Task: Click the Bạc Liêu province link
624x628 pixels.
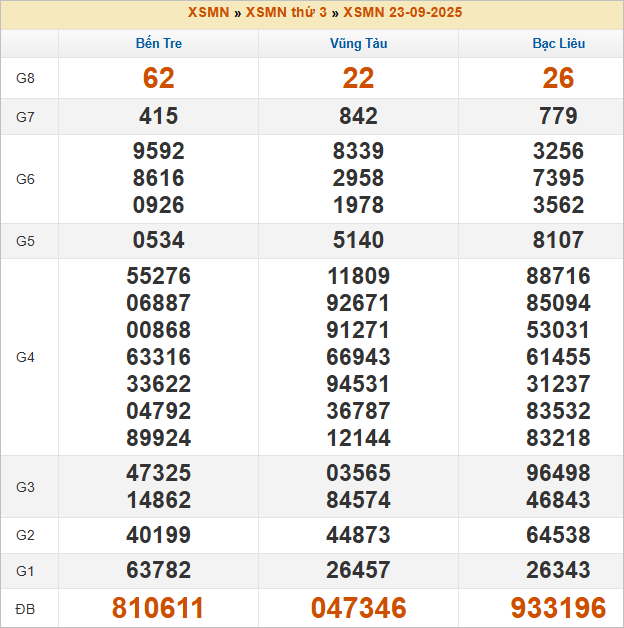Action: 558,44
